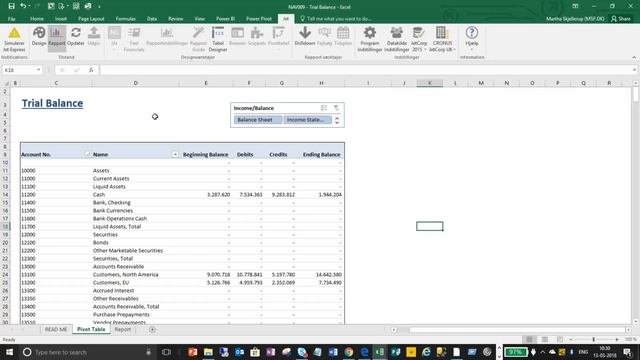Open PowerPoint from the taskbar
640x360 pixels.
192,352
